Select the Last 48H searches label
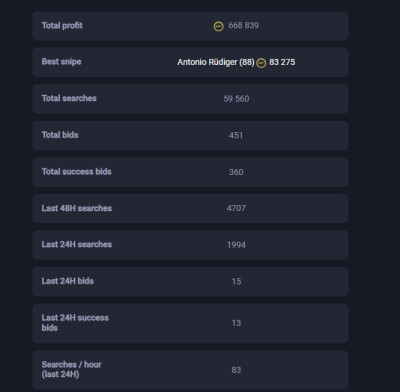Screen dimensions: 400x392 coord(77,208)
